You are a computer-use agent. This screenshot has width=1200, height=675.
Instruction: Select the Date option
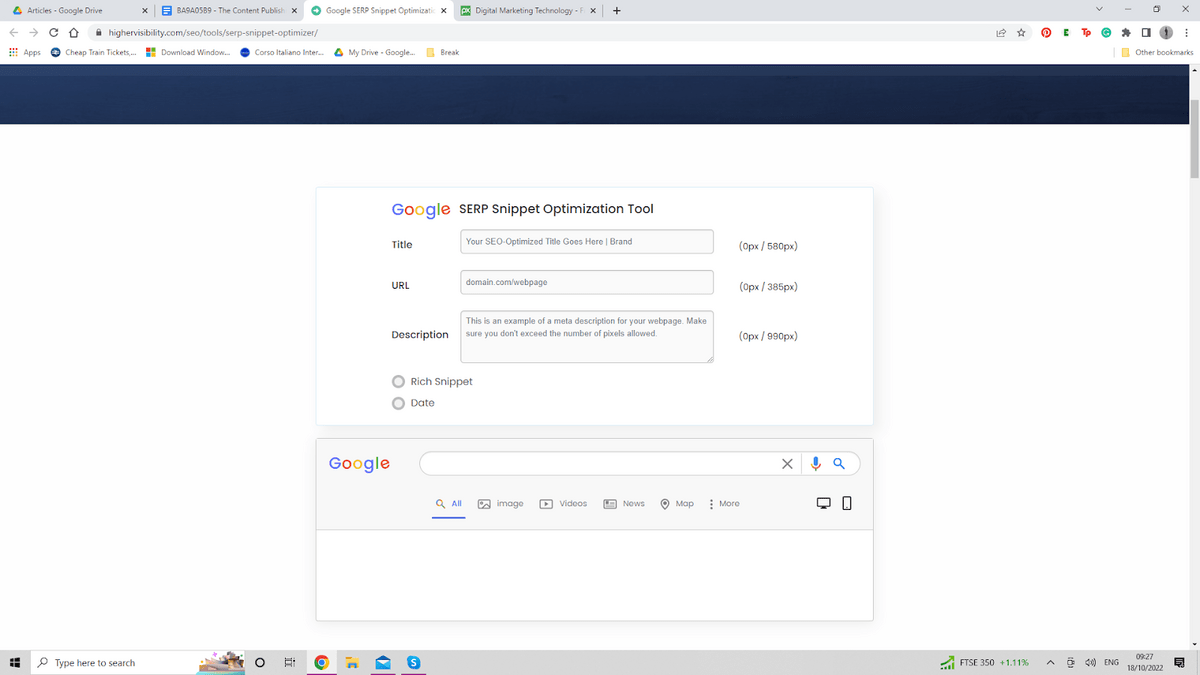(398, 402)
